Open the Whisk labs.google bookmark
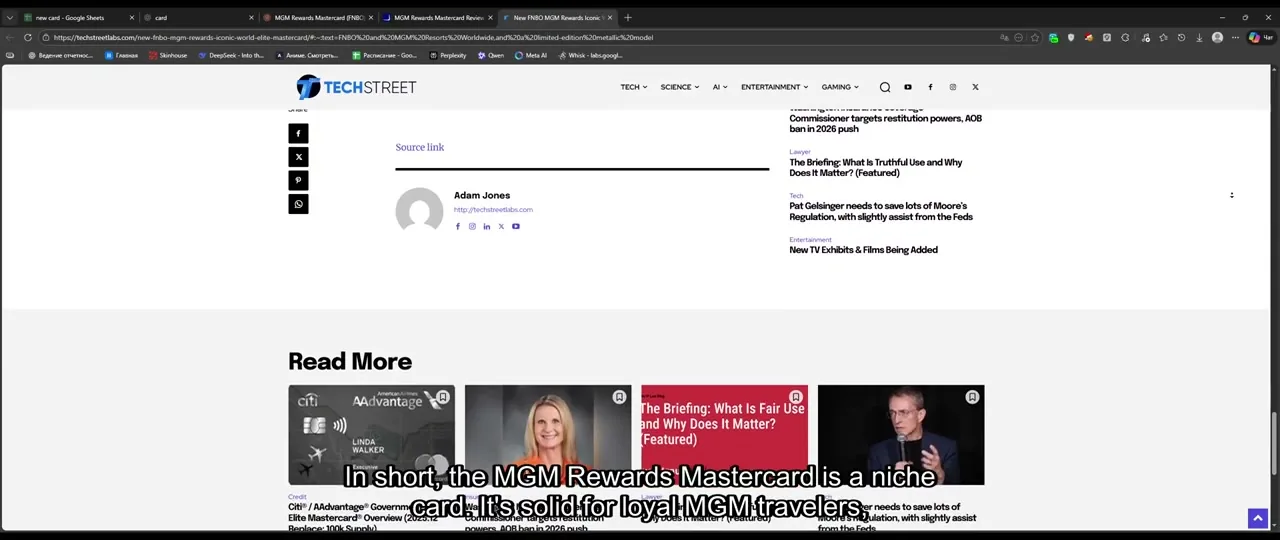 (590, 55)
